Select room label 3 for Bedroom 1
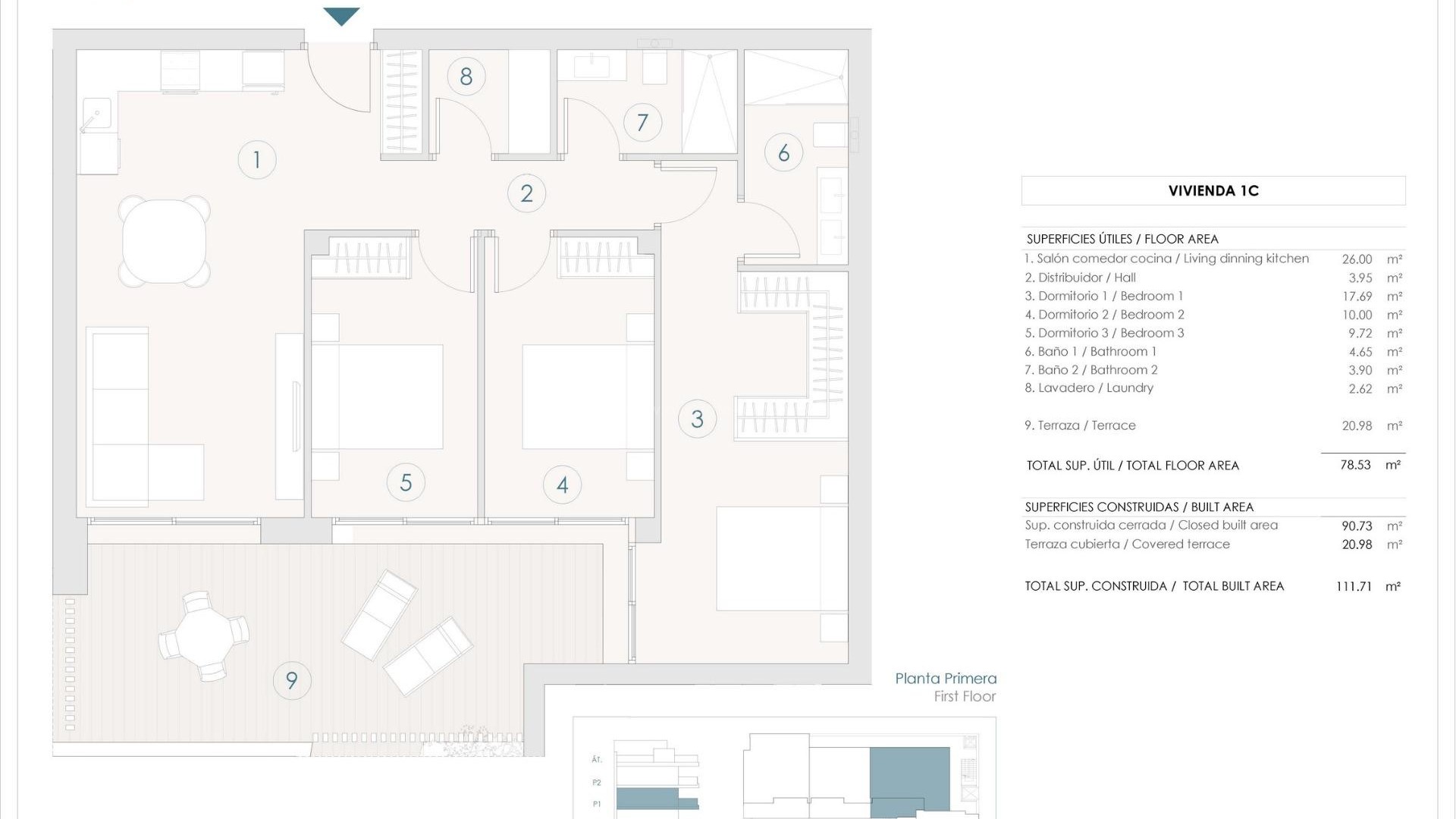Image resolution: width=1456 pixels, height=819 pixels. 698,418
